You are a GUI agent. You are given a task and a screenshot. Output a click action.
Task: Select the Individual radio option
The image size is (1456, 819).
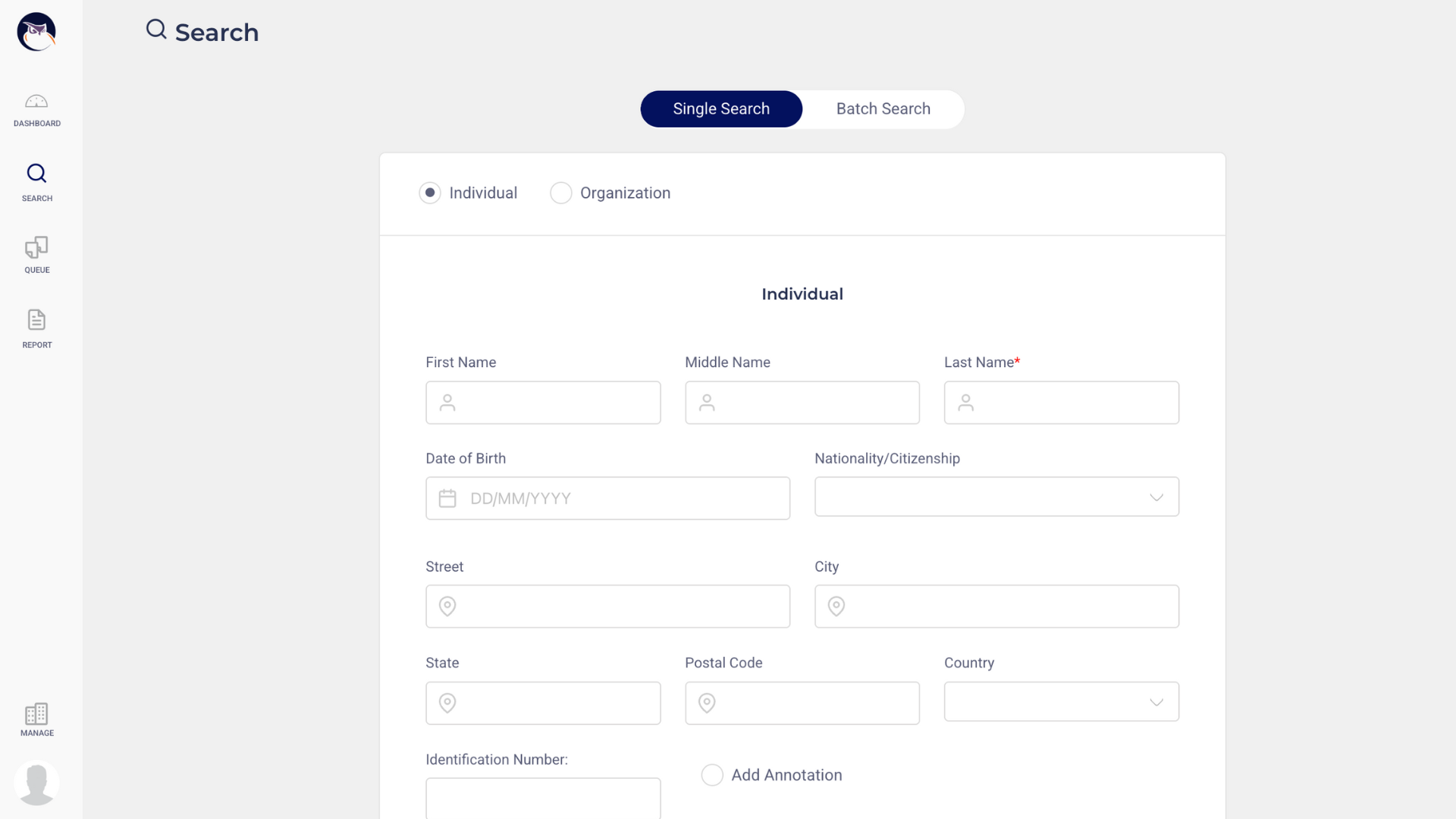coord(430,193)
